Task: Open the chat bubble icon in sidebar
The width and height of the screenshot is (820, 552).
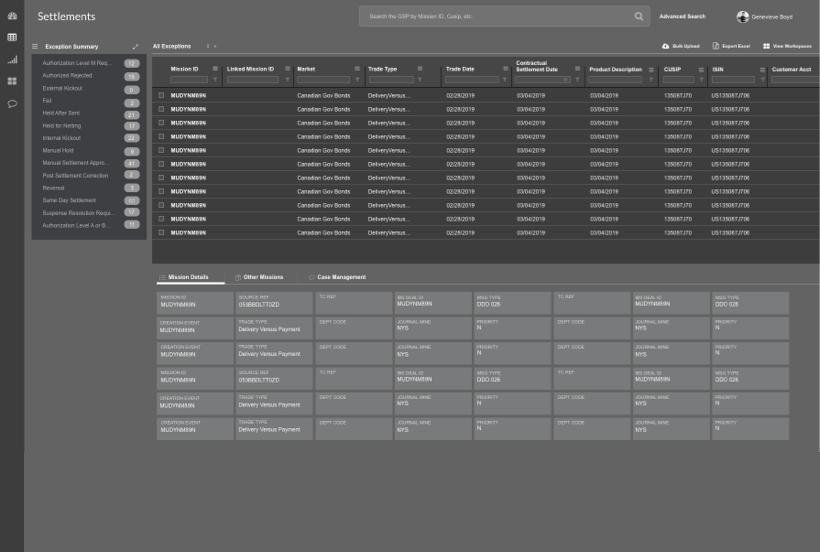Action: pos(12,103)
